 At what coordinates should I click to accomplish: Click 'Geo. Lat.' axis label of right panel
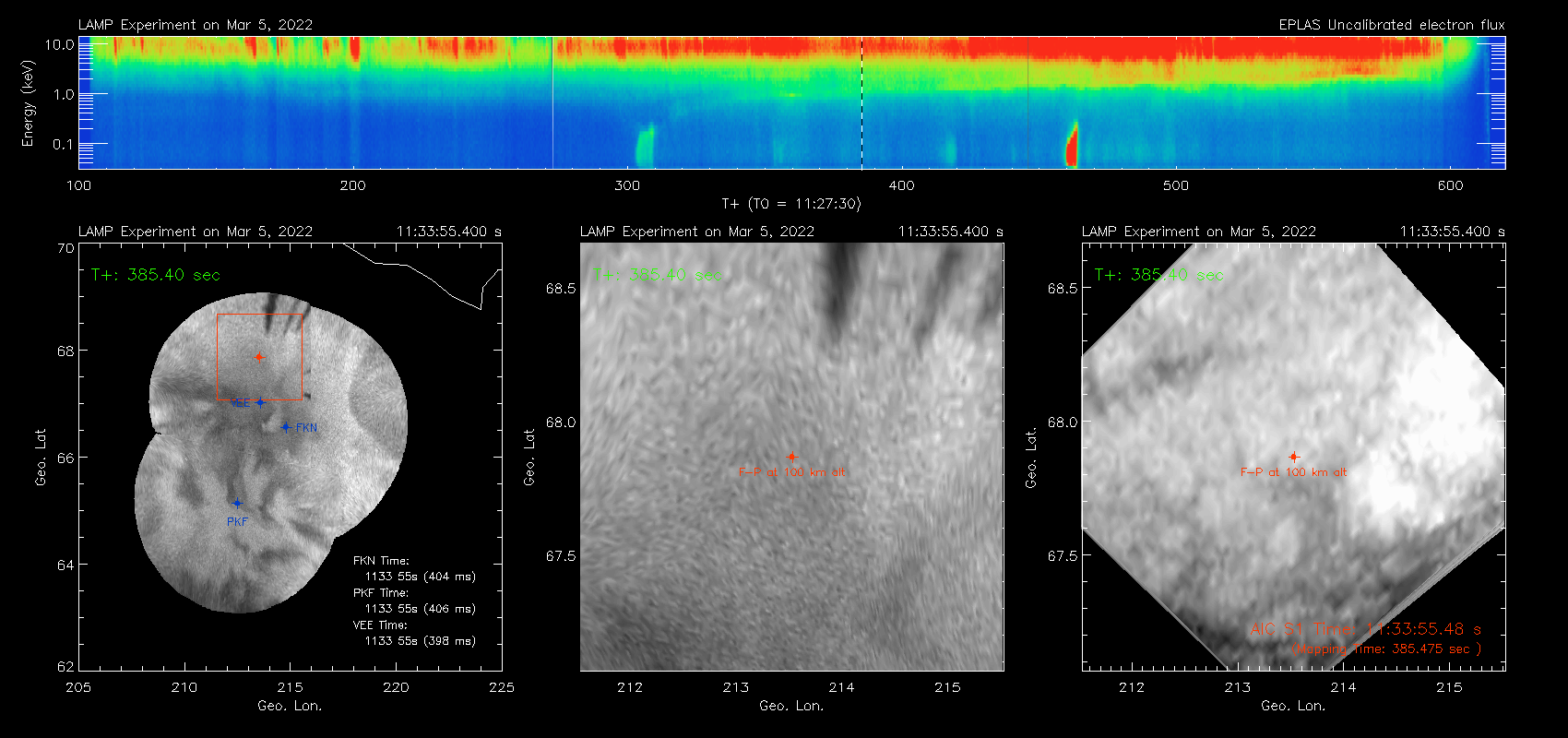tap(1031, 458)
